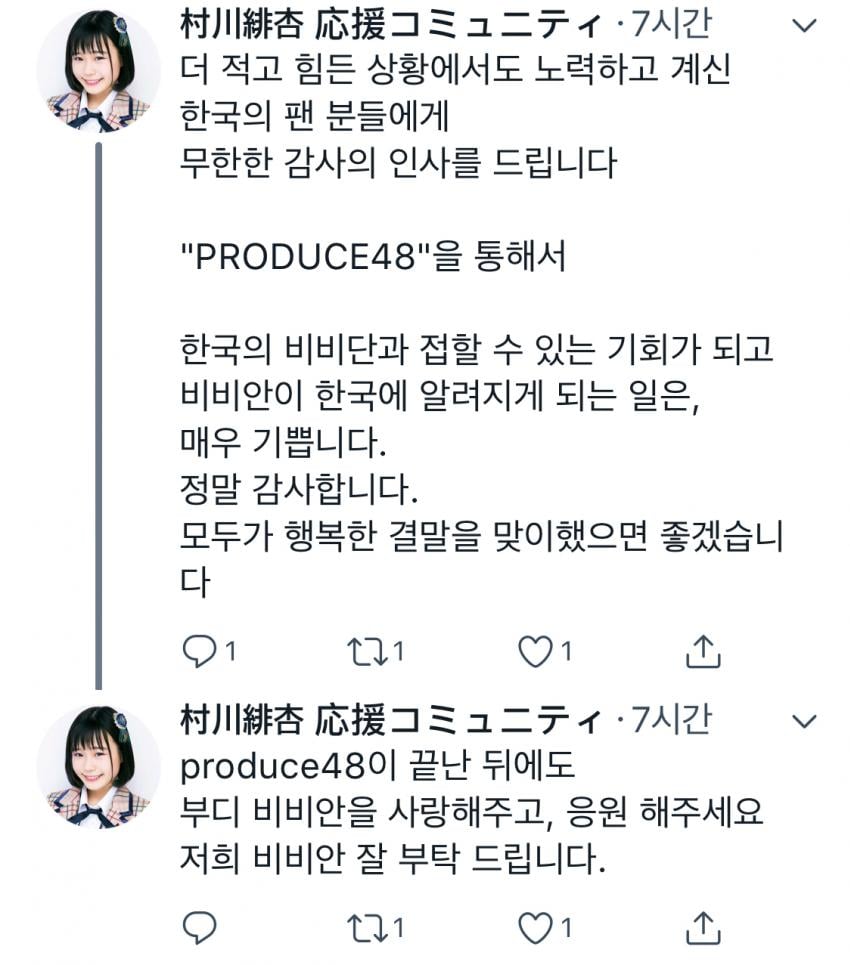Reply to the second tweet about produce48 ending
Image resolution: width=850 pixels, height=965 pixels.
pyautogui.click(x=199, y=927)
